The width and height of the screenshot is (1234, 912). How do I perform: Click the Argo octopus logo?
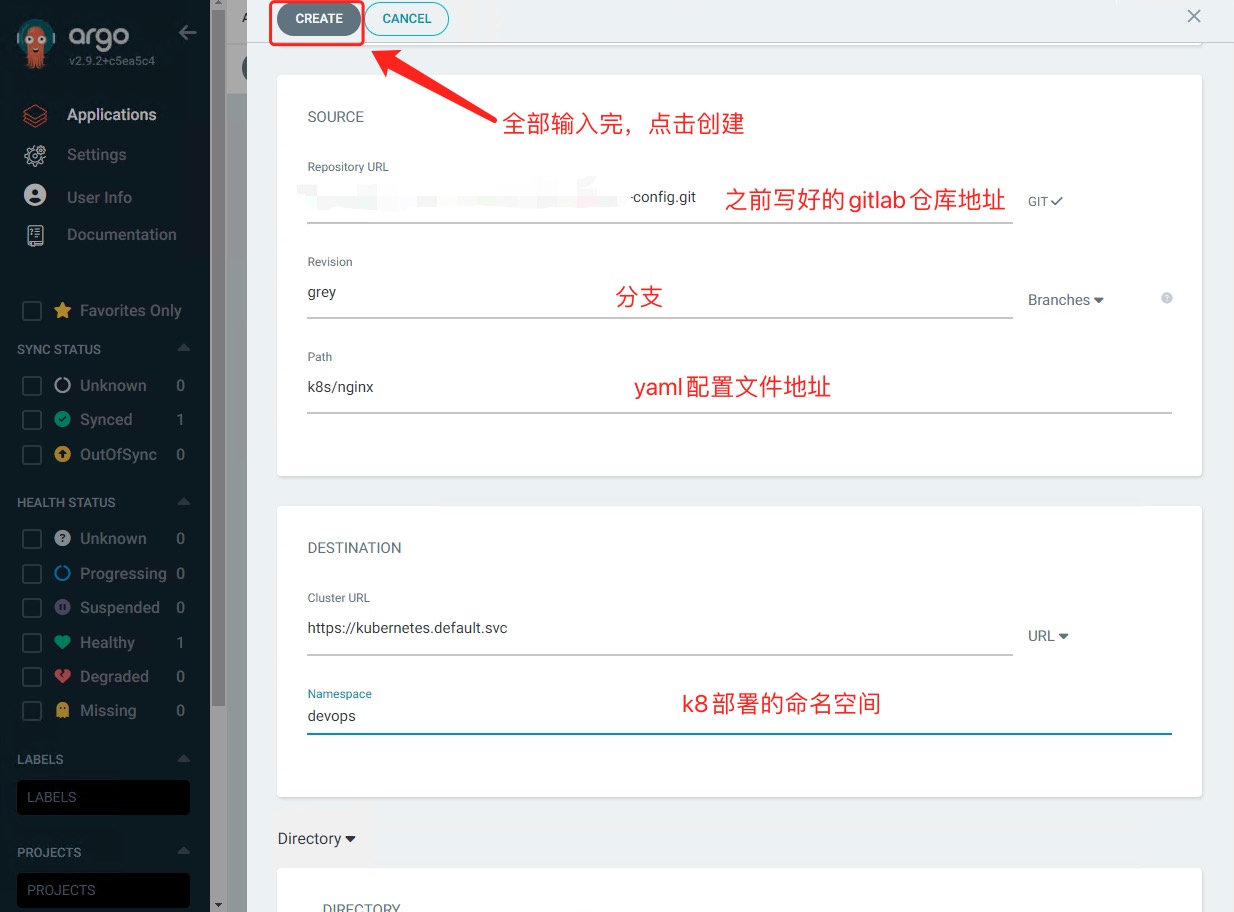point(36,43)
